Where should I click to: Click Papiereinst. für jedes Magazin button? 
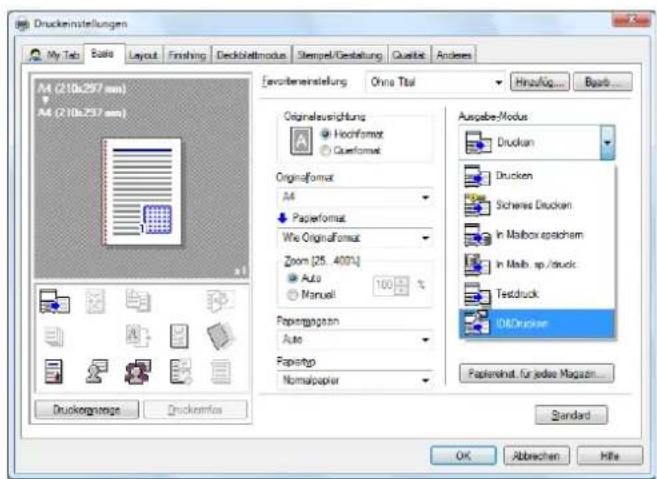click(537, 373)
